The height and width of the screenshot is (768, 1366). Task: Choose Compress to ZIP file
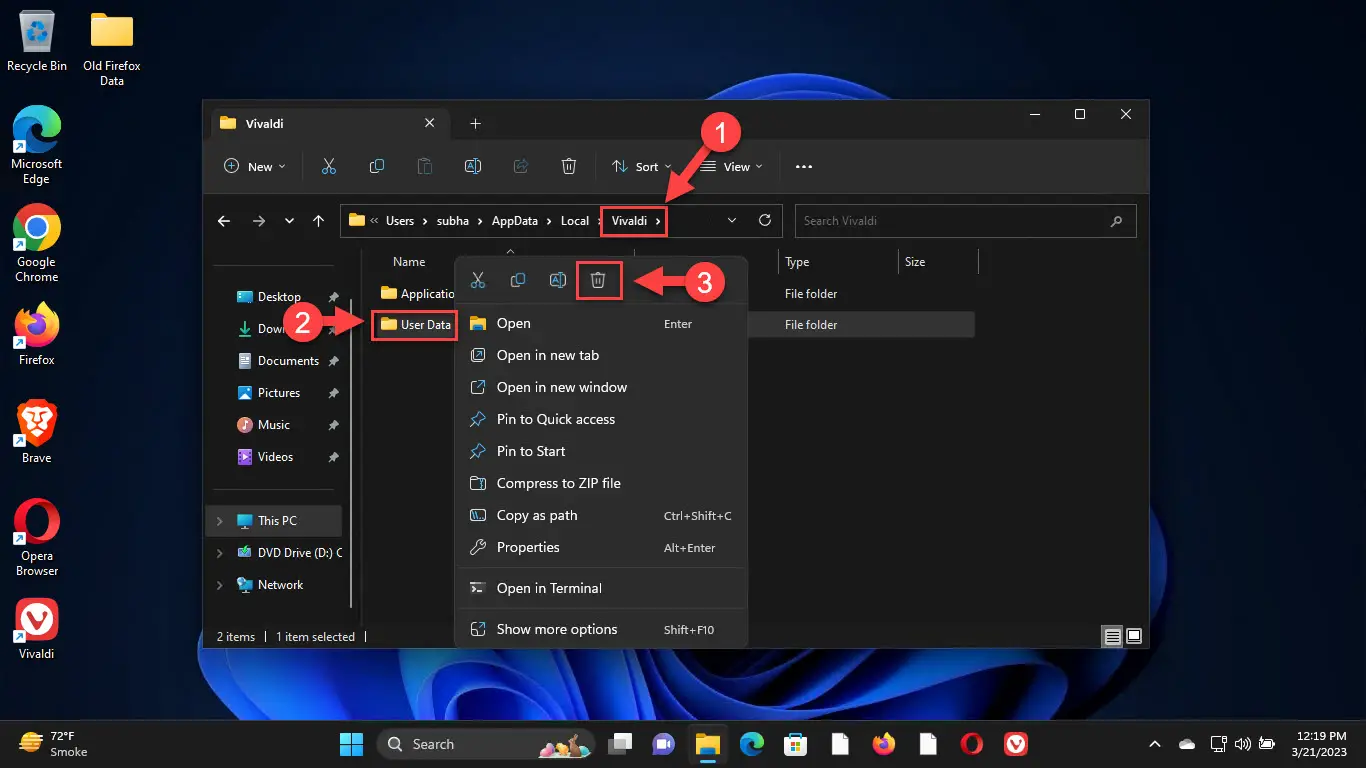[602, 483]
